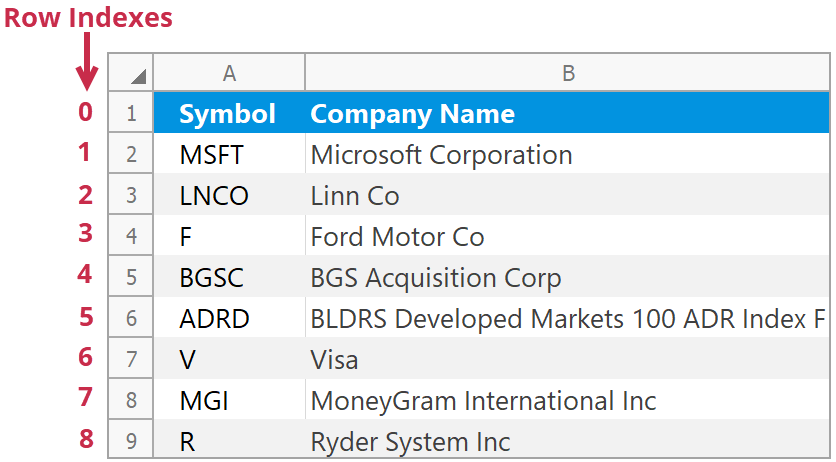Select column A header

point(229,73)
